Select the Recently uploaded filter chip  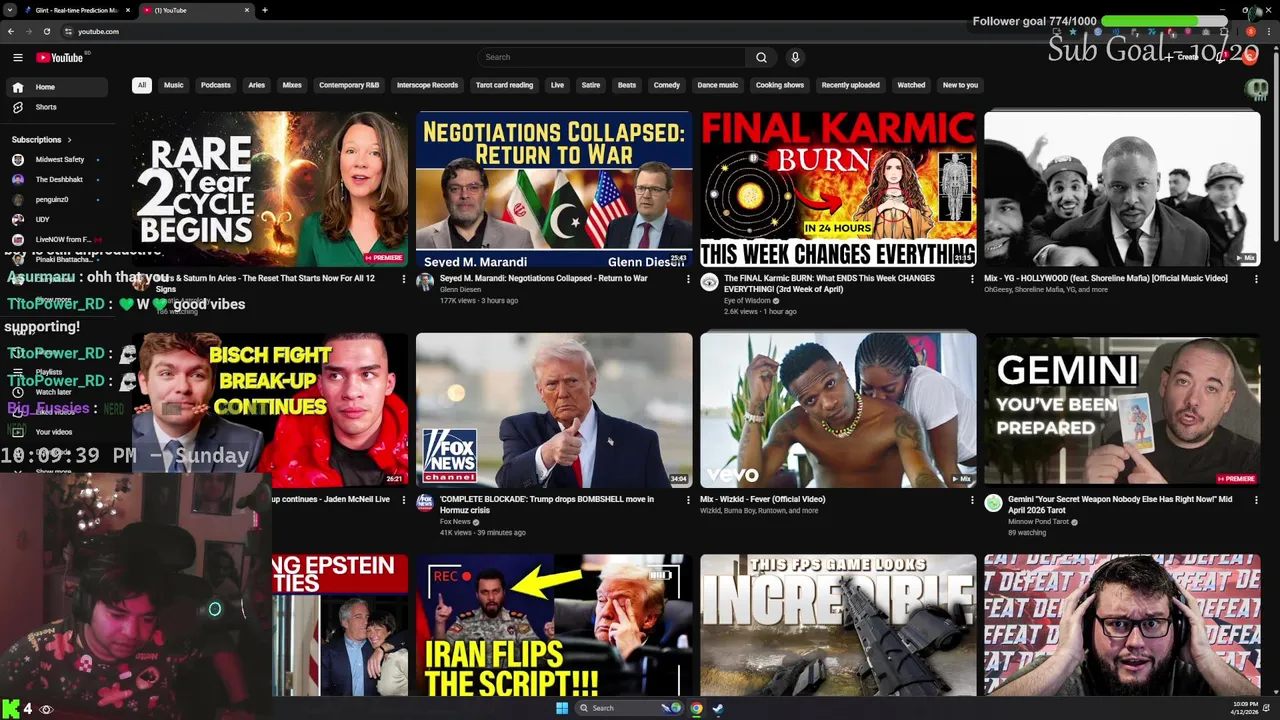pyautogui.click(x=851, y=85)
